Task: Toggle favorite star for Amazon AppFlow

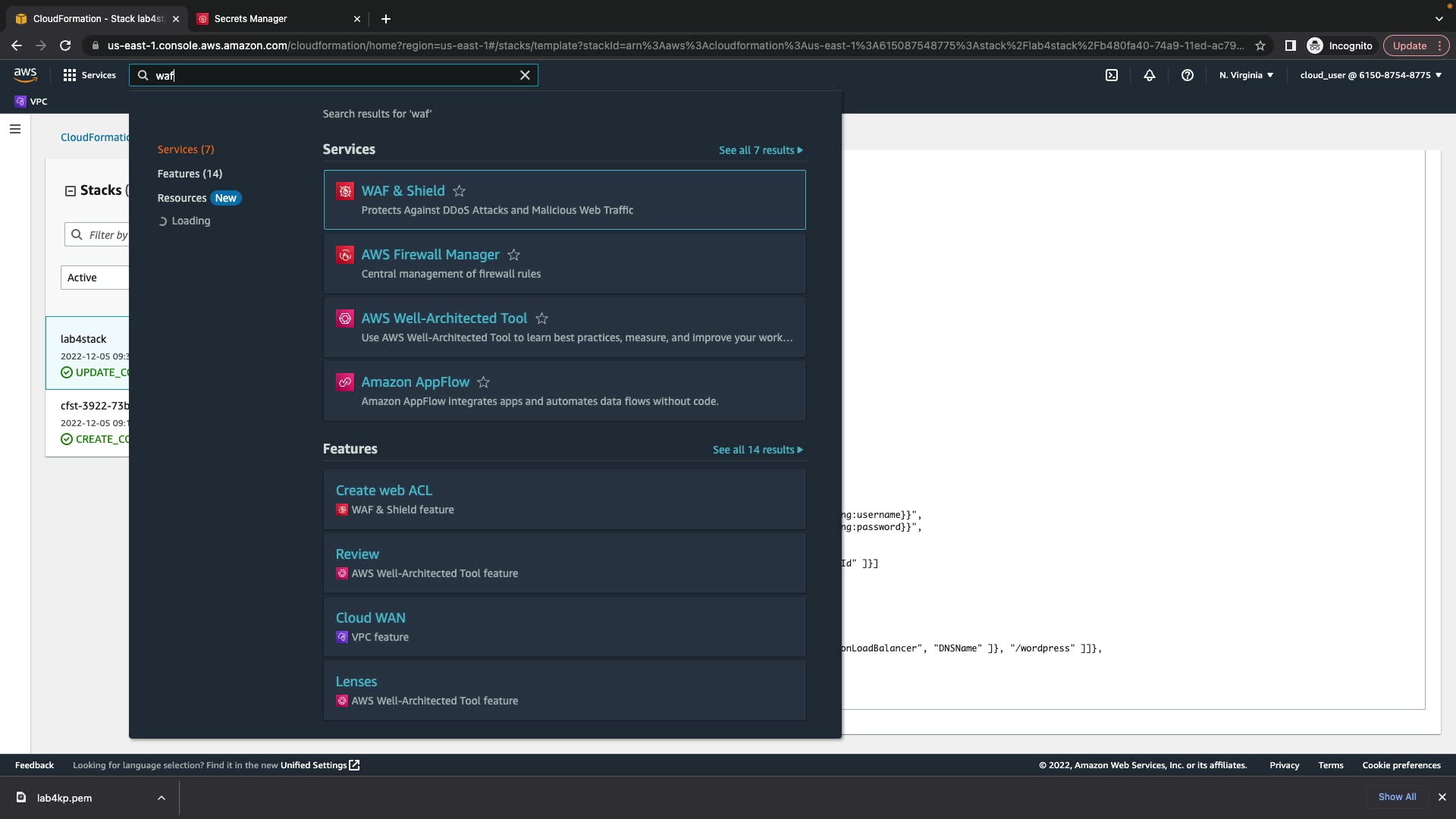Action: (483, 382)
